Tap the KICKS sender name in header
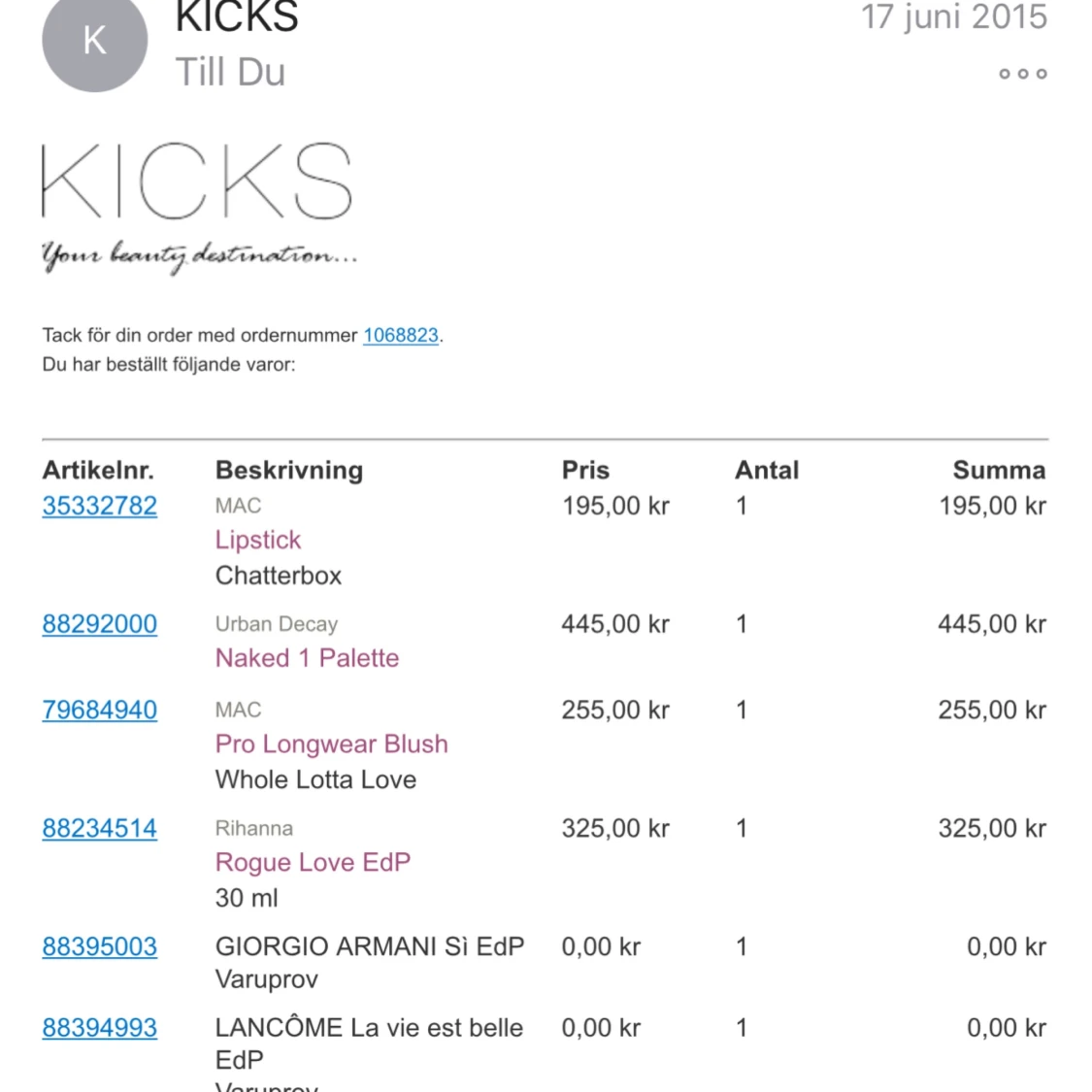 point(237,17)
